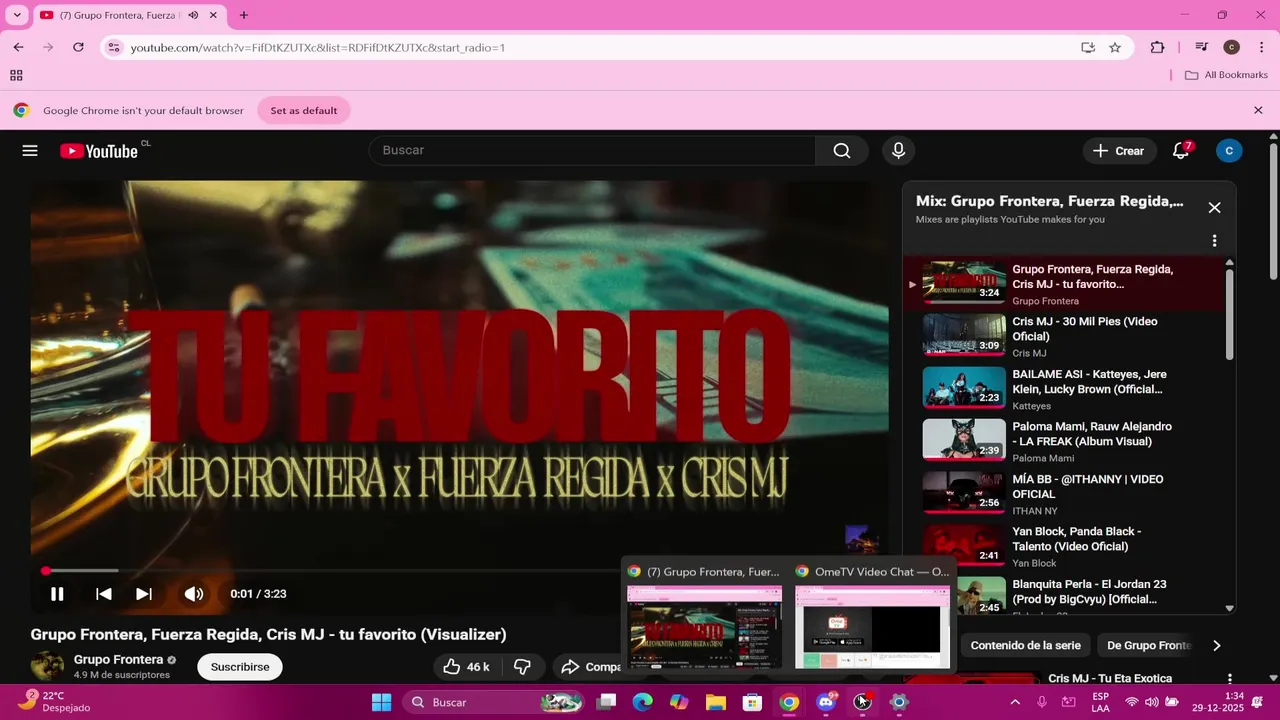This screenshot has height=720, width=1280.
Task: Install app icon in the address bar
Action: tap(1088, 47)
